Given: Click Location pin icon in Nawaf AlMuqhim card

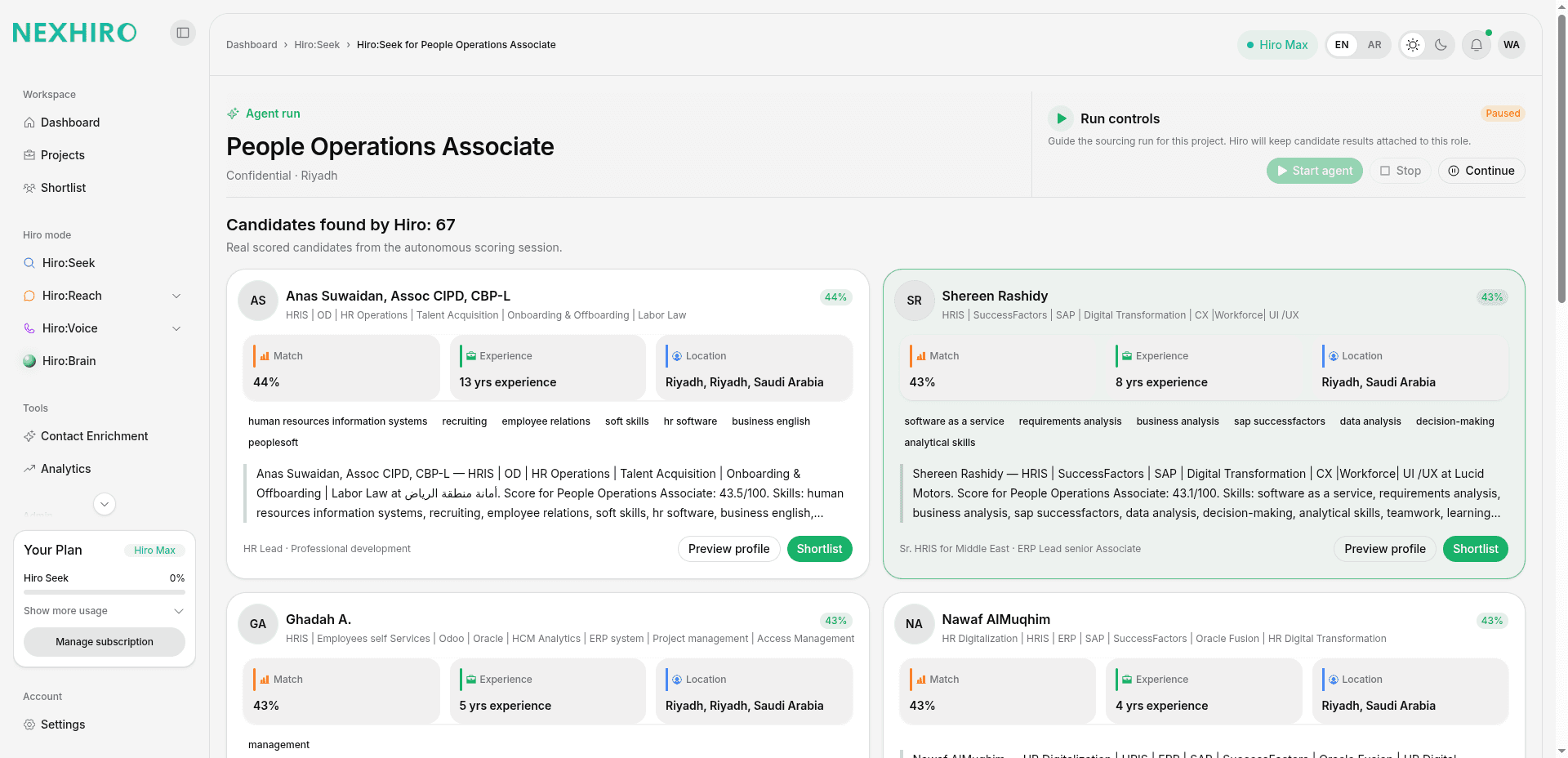Looking at the screenshot, I should coord(1334,680).
